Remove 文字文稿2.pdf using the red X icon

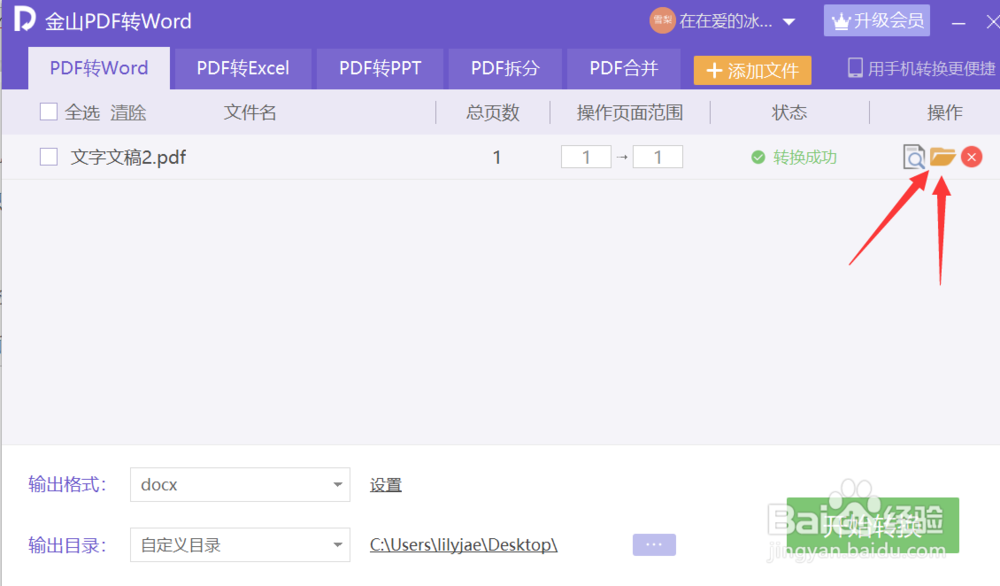click(971, 157)
